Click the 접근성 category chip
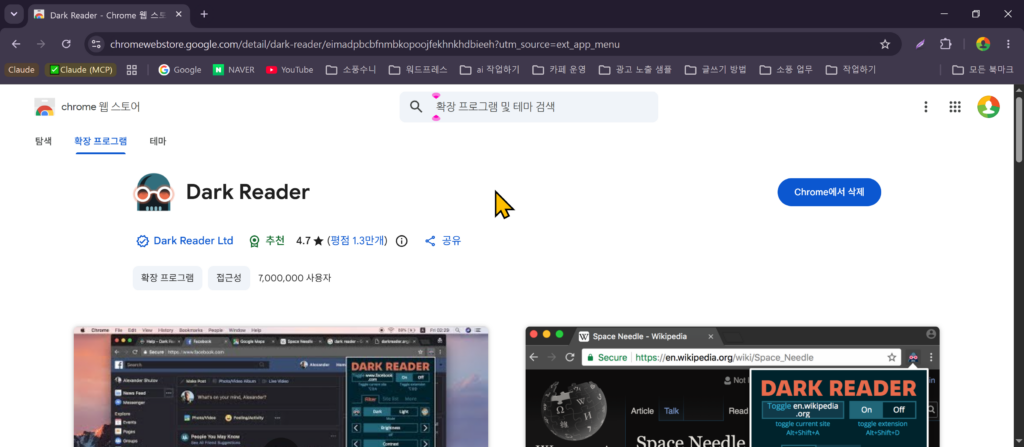Screen dimensions: 1024x447 coord(229,278)
